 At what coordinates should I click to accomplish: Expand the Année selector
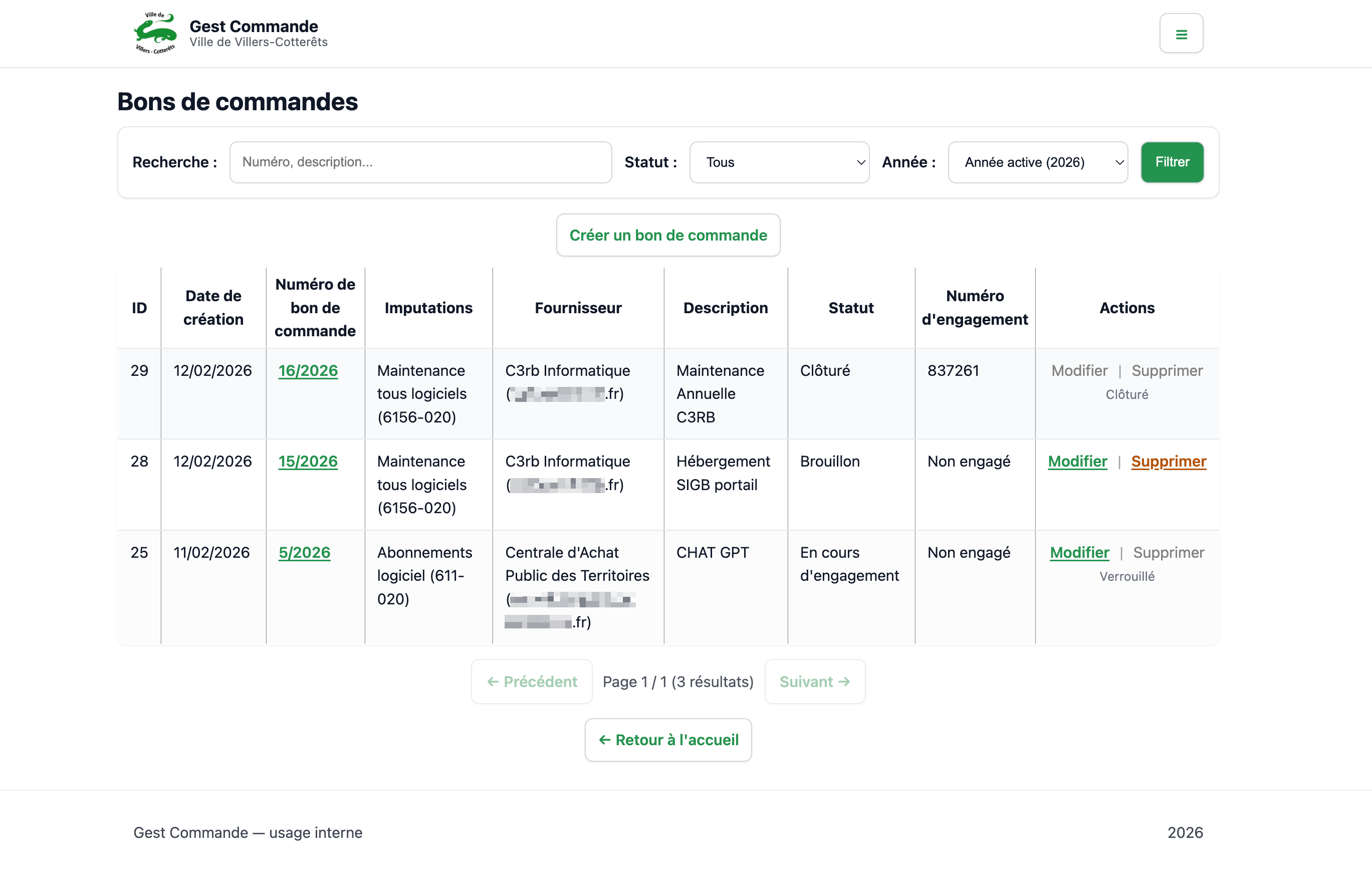pyautogui.click(x=1037, y=162)
